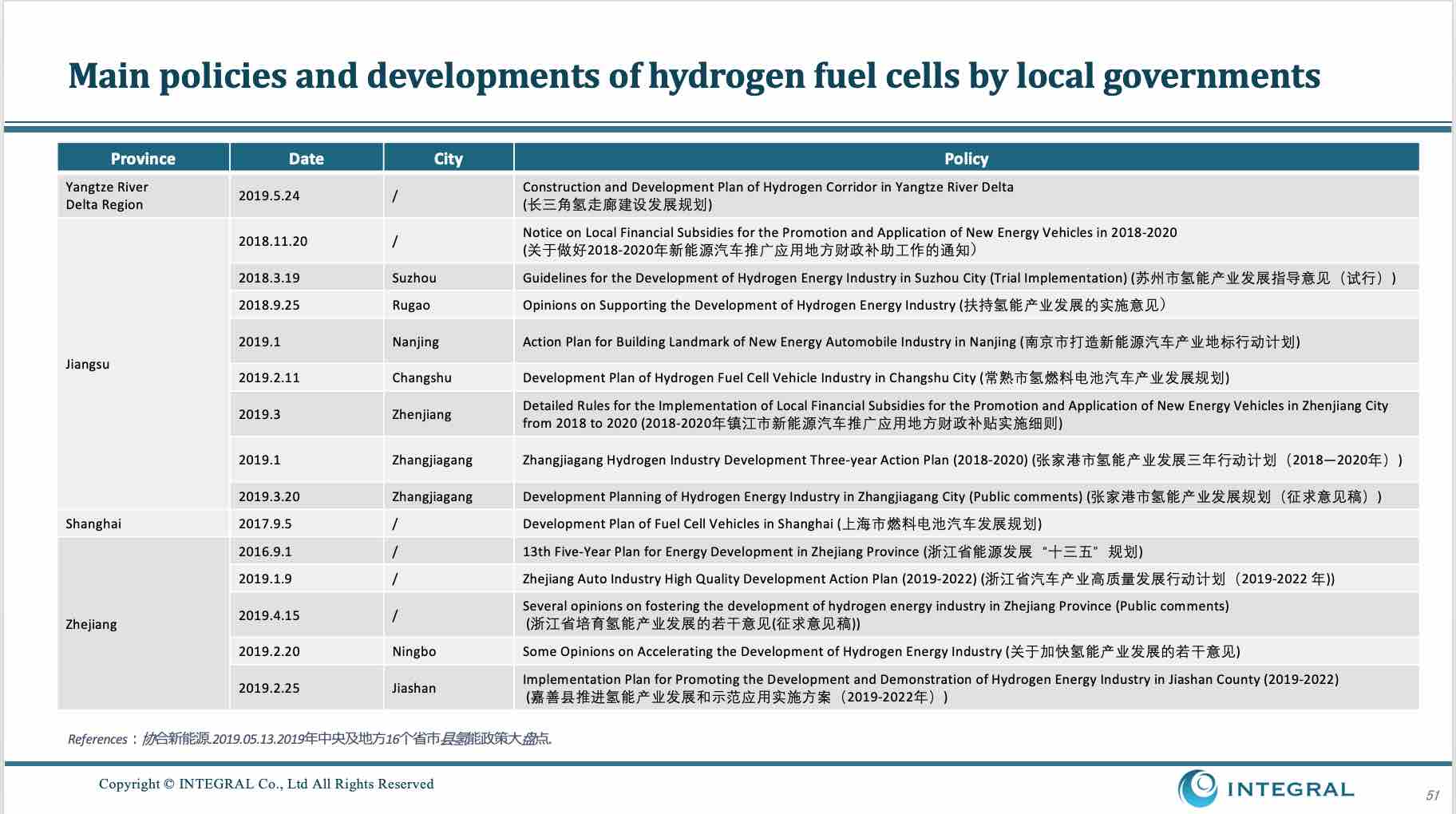The width and height of the screenshot is (1456, 814).
Task: Click the Policy column header
Action: 967,158
